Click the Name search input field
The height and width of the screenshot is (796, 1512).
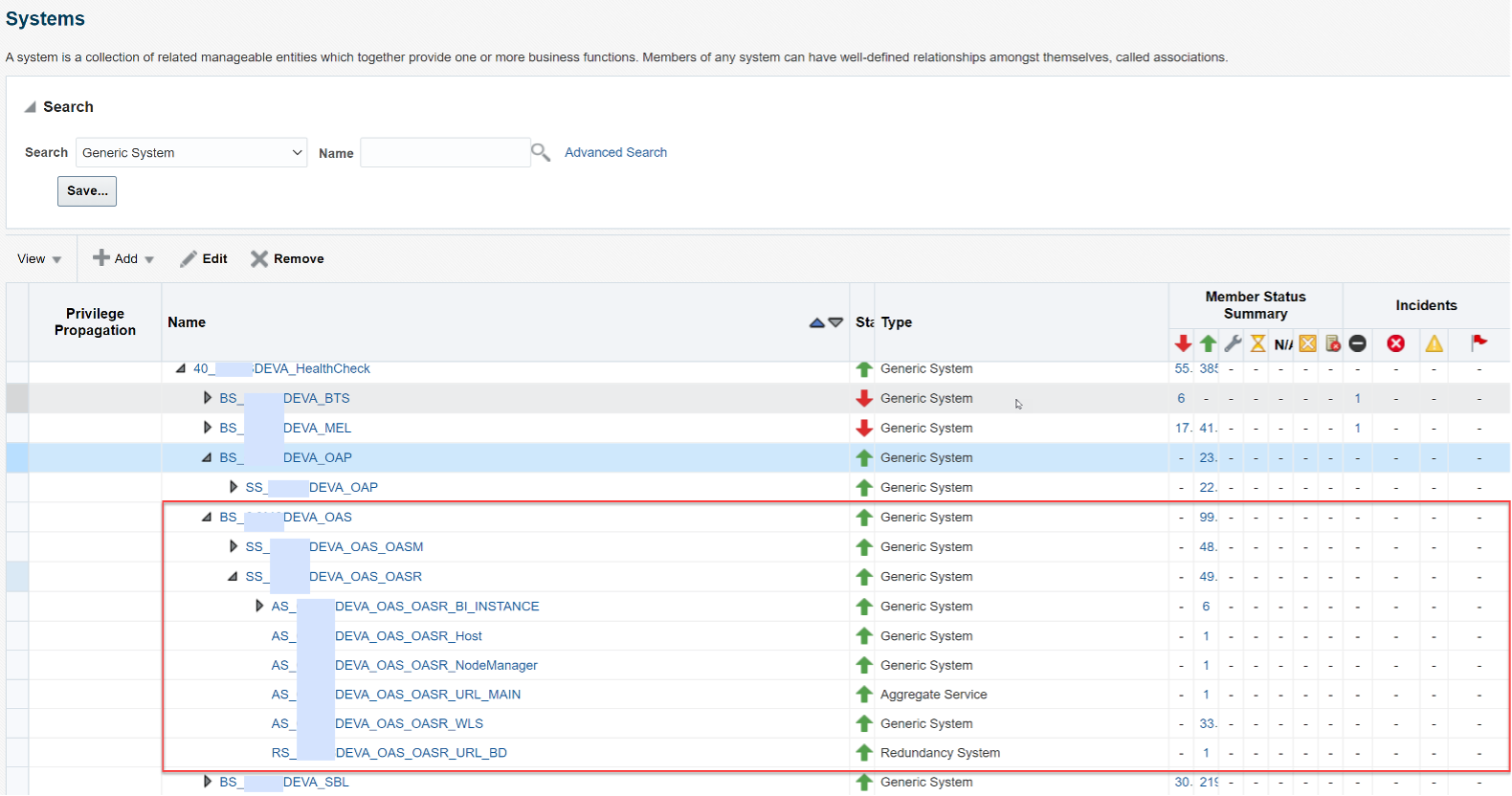pyautogui.click(x=445, y=153)
